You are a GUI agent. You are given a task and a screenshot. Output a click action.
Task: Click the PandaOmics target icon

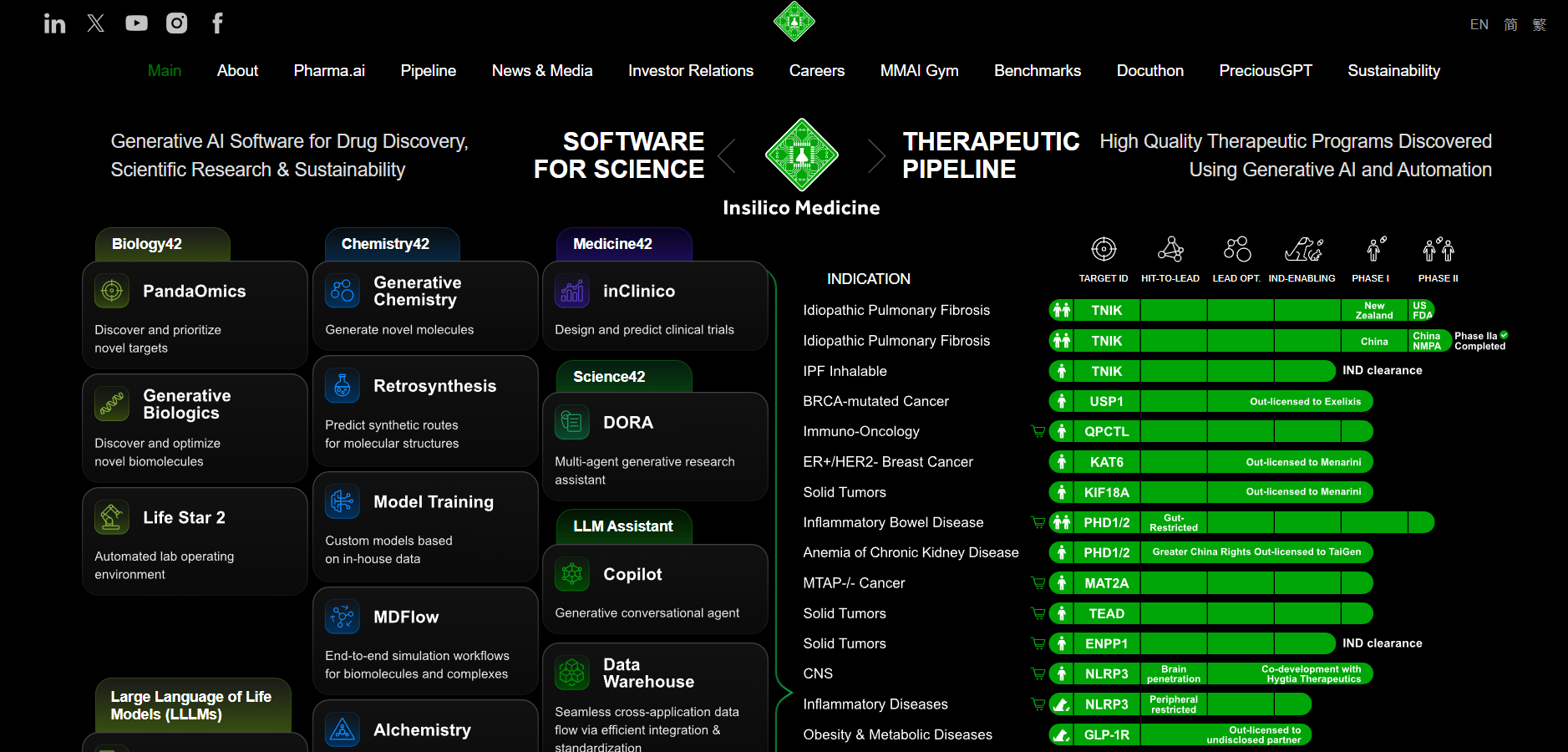(x=112, y=291)
